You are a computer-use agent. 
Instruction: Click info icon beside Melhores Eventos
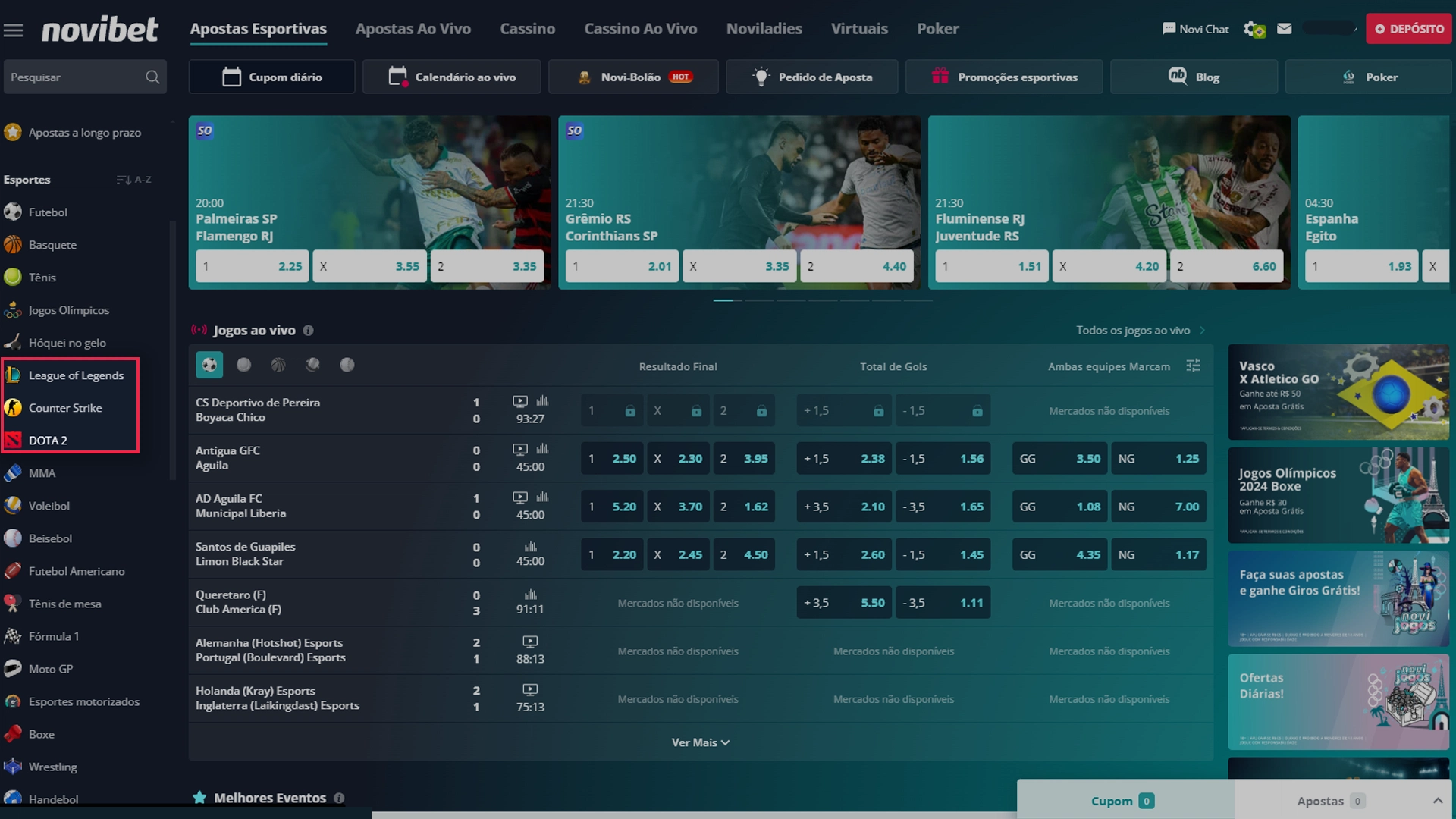click(339, 798)
